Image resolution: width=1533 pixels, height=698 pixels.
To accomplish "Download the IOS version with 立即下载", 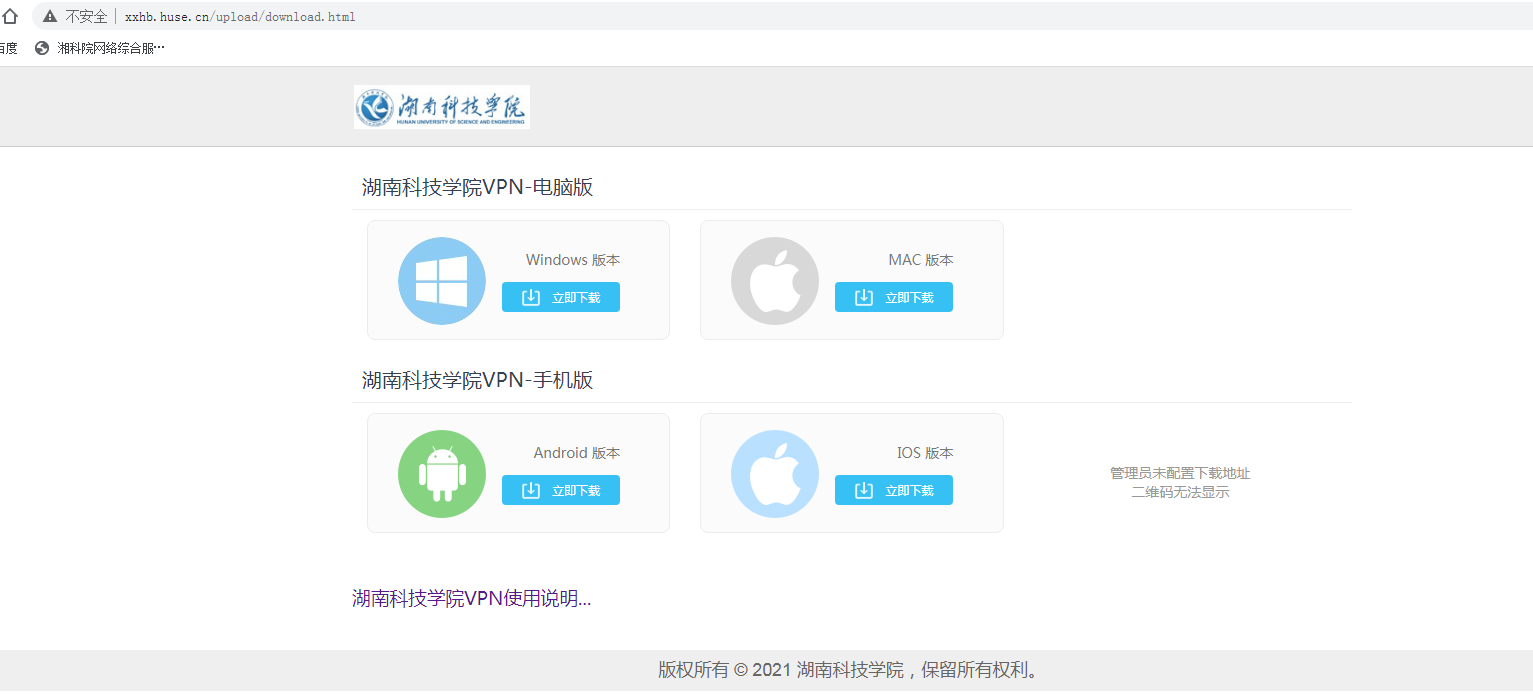I will click(894, 490).
